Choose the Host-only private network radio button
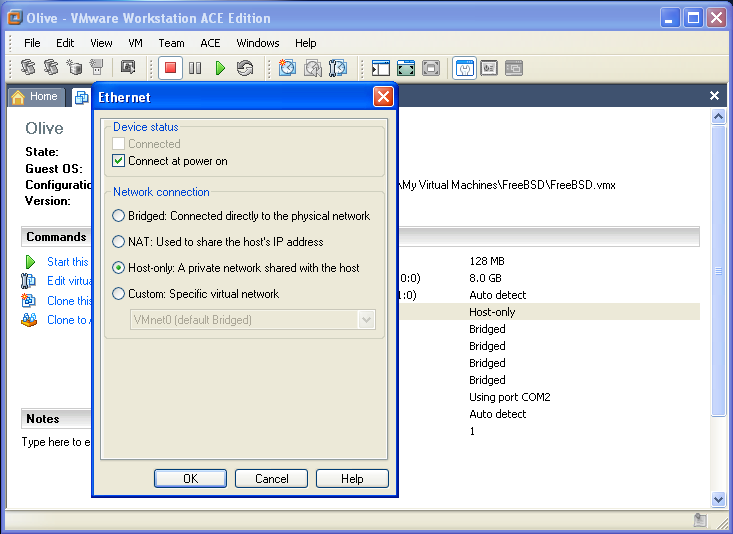The height and width of the screenshot is (534, 733). point(119,268)
